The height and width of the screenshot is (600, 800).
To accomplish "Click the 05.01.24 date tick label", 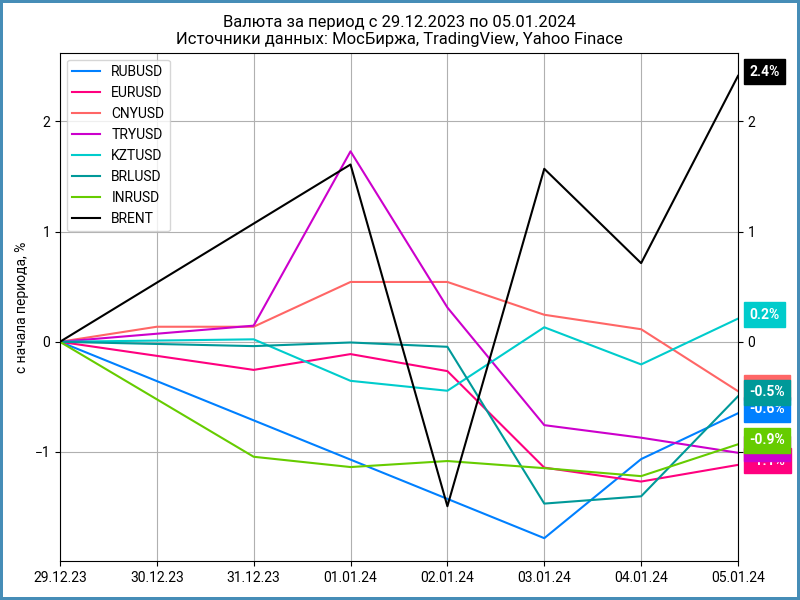I will (x=738, y=578).
